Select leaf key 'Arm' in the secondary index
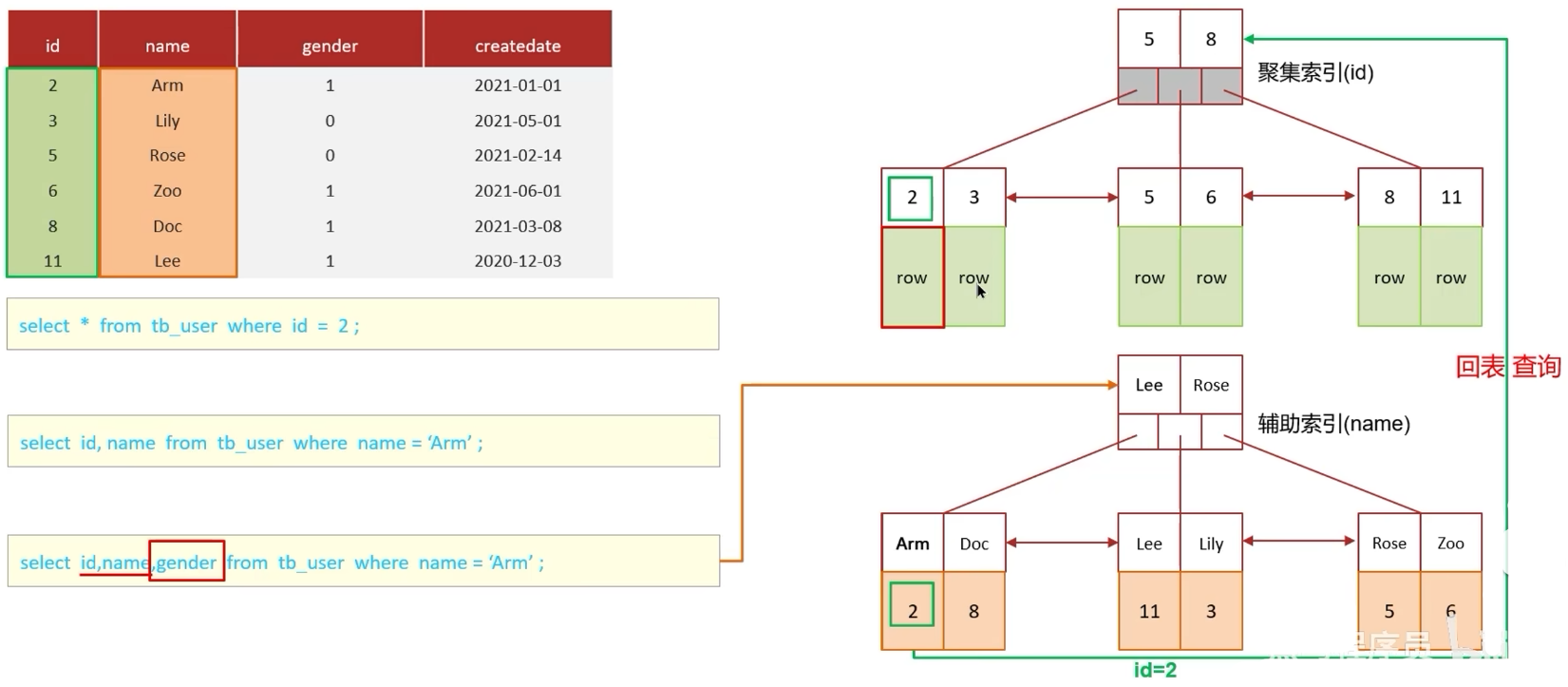Screen dimensions: 1568x687 912,544
